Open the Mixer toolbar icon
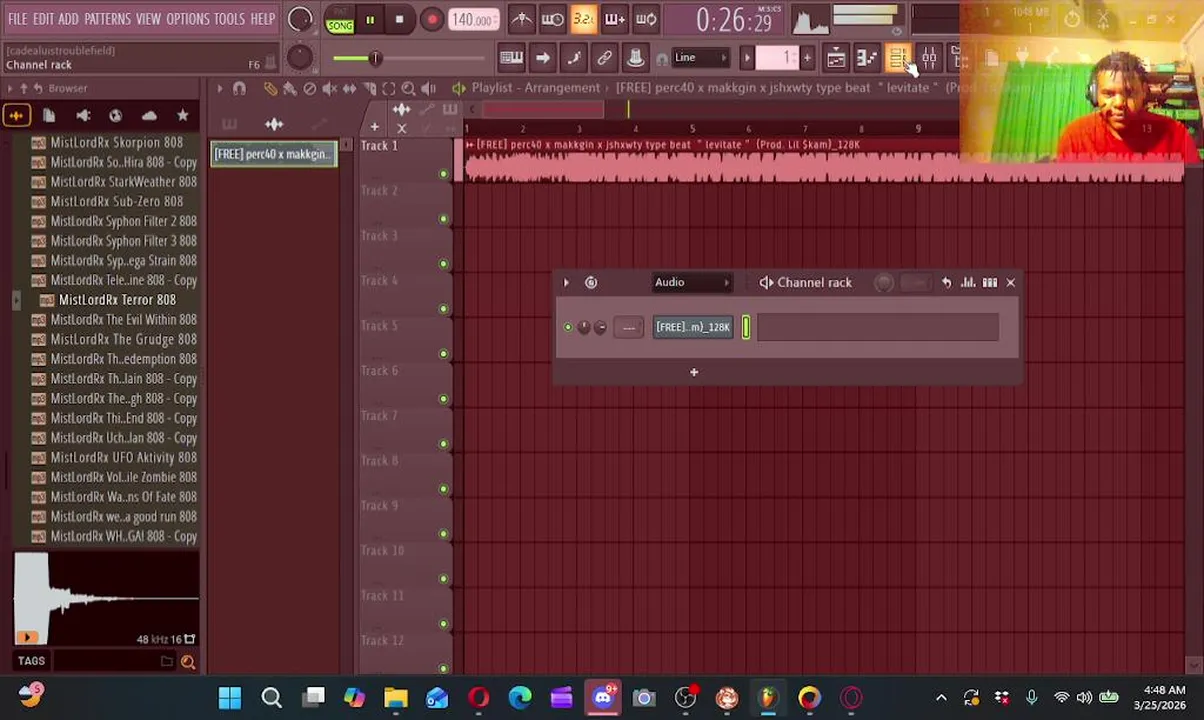This screenshot has width=1204, height=720. pyautogui.click(x=929, y=59)
